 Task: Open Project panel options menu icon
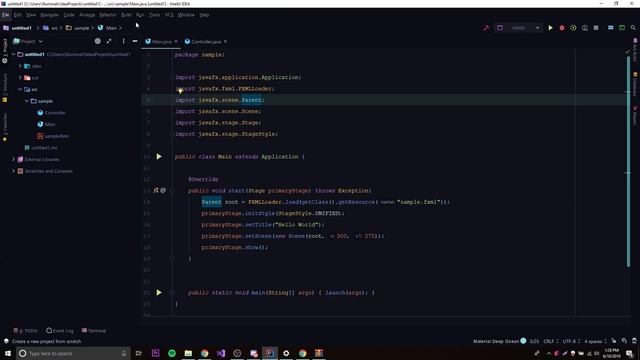coord(123,41)
